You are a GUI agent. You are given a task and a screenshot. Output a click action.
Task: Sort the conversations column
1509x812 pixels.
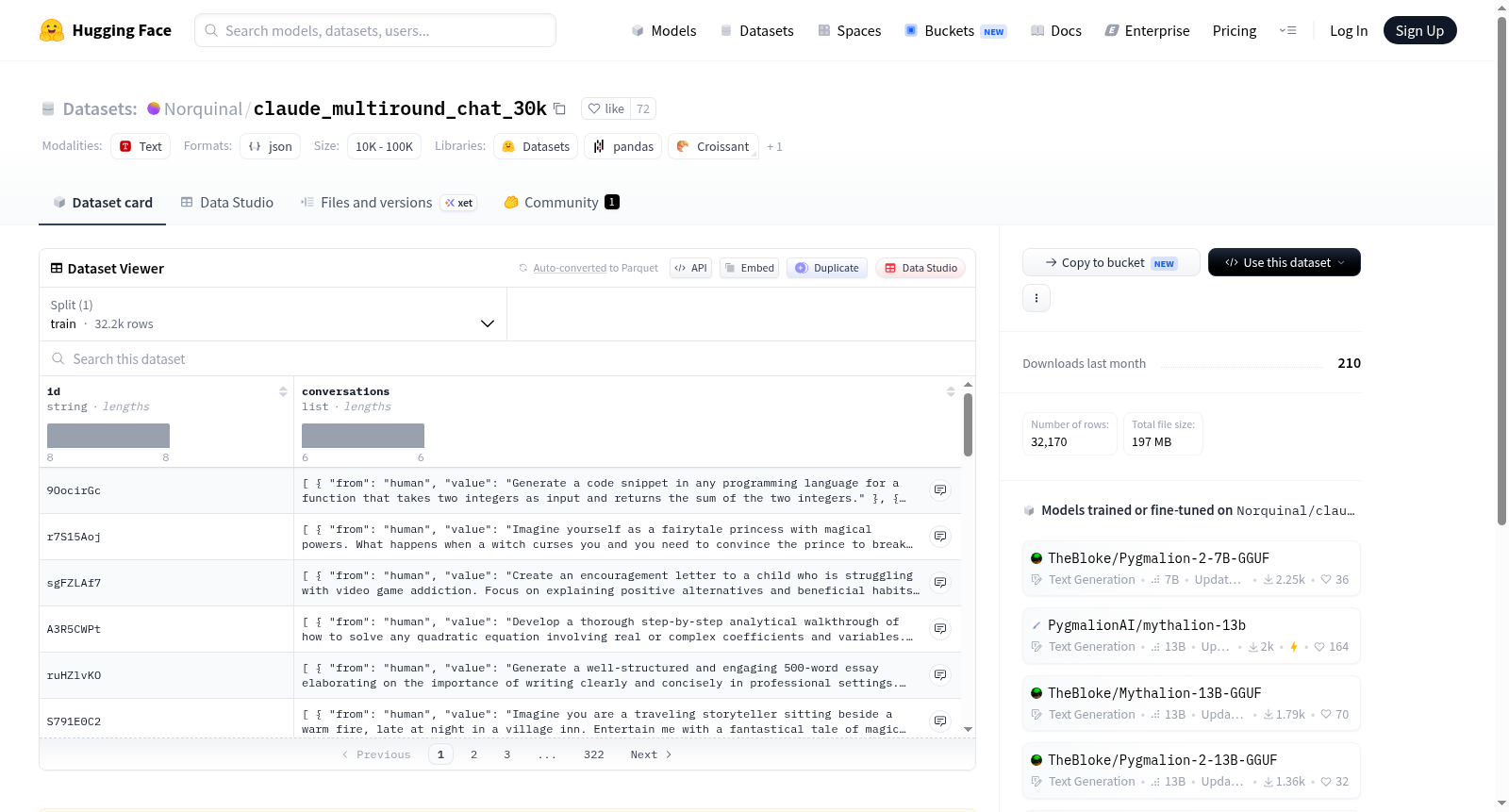[951, 391]
